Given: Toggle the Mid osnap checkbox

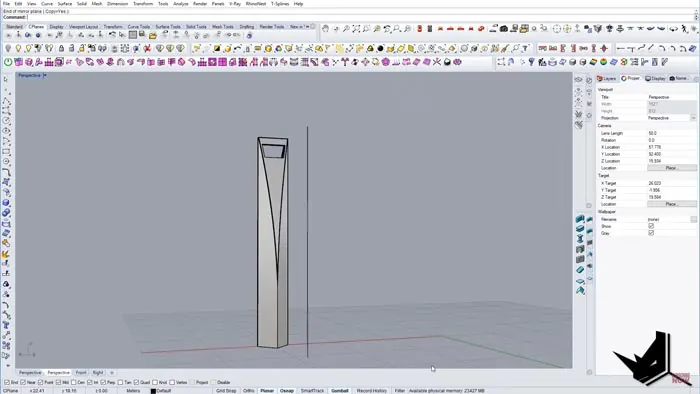Looking at the screenshot, I should [x=58, y=382].
